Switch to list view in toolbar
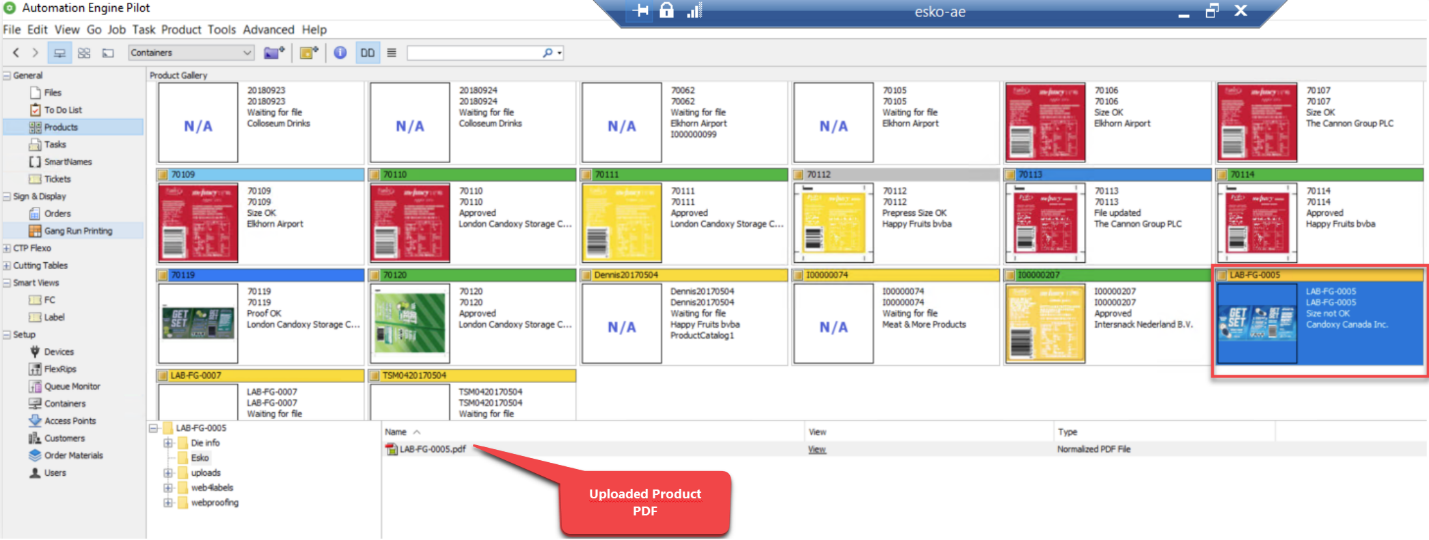1429x540 pixels. 392,53
